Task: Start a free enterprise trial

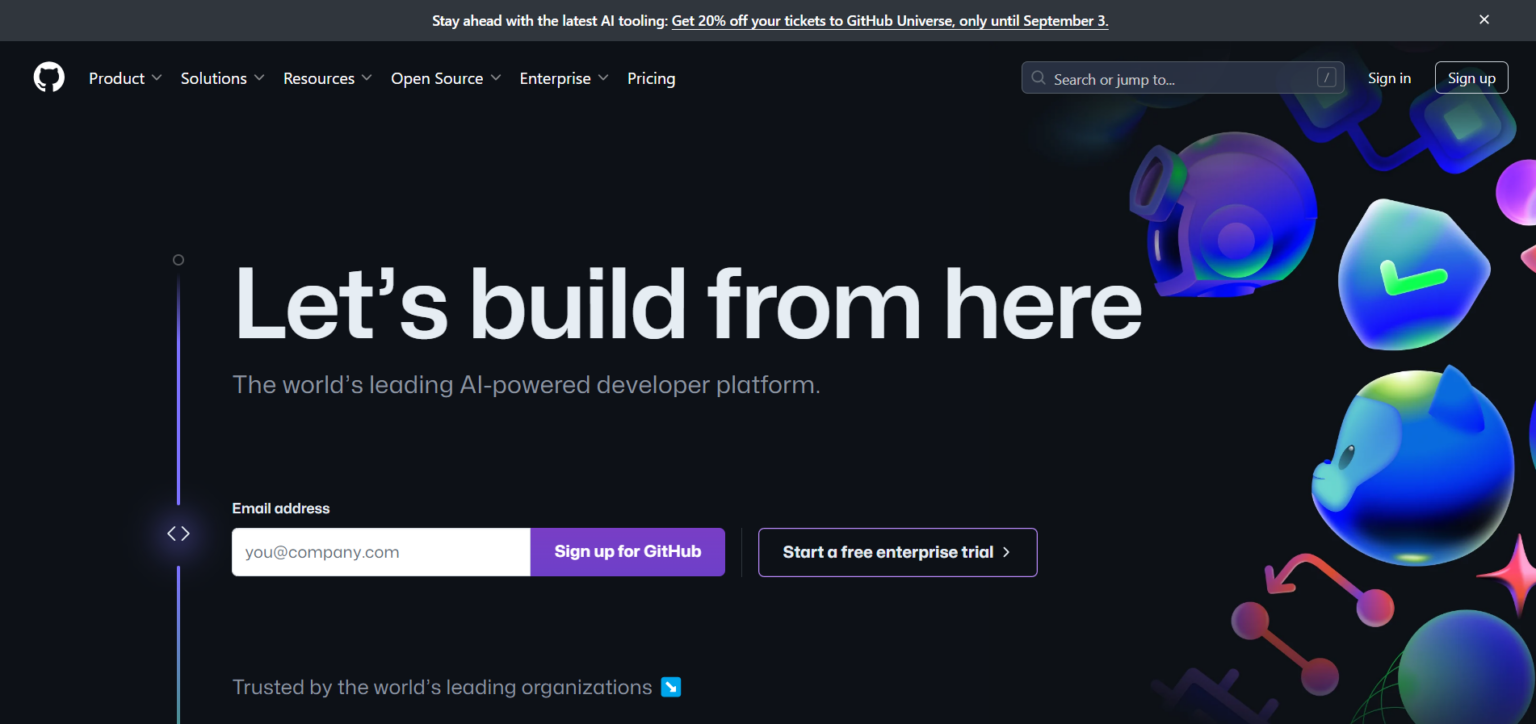Action: click(897, 551)
